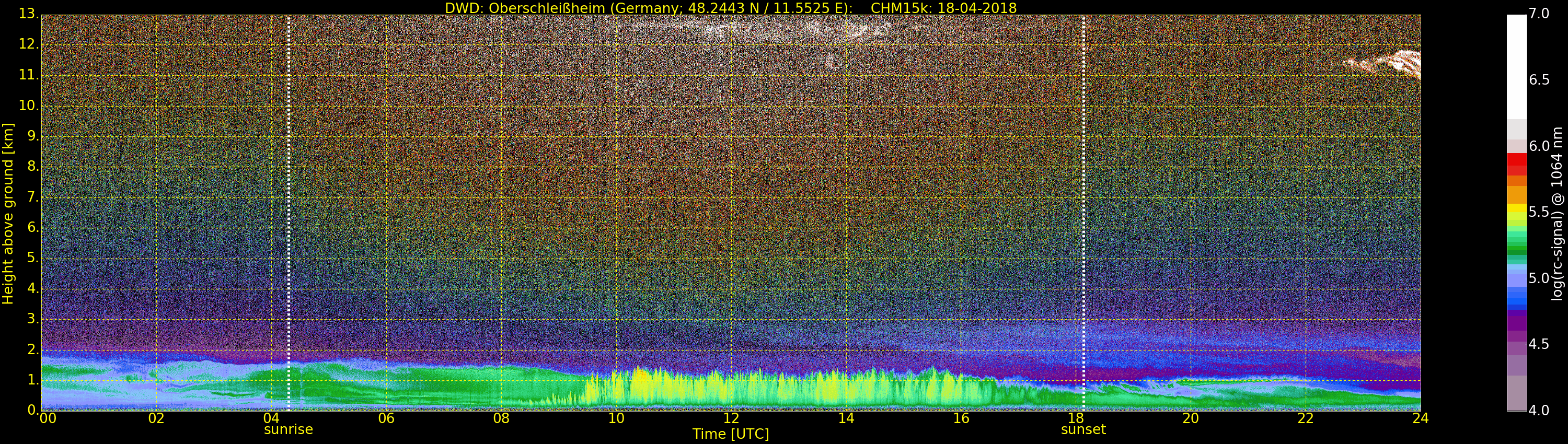Click the sunrise label below the time axis
The width and height of the screenshot is (1568, 444).
pos(288,429)
